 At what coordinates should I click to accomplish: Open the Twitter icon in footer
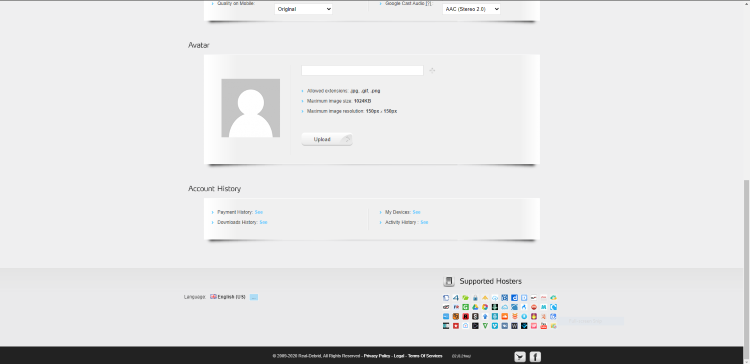click(x=519, y=356)
